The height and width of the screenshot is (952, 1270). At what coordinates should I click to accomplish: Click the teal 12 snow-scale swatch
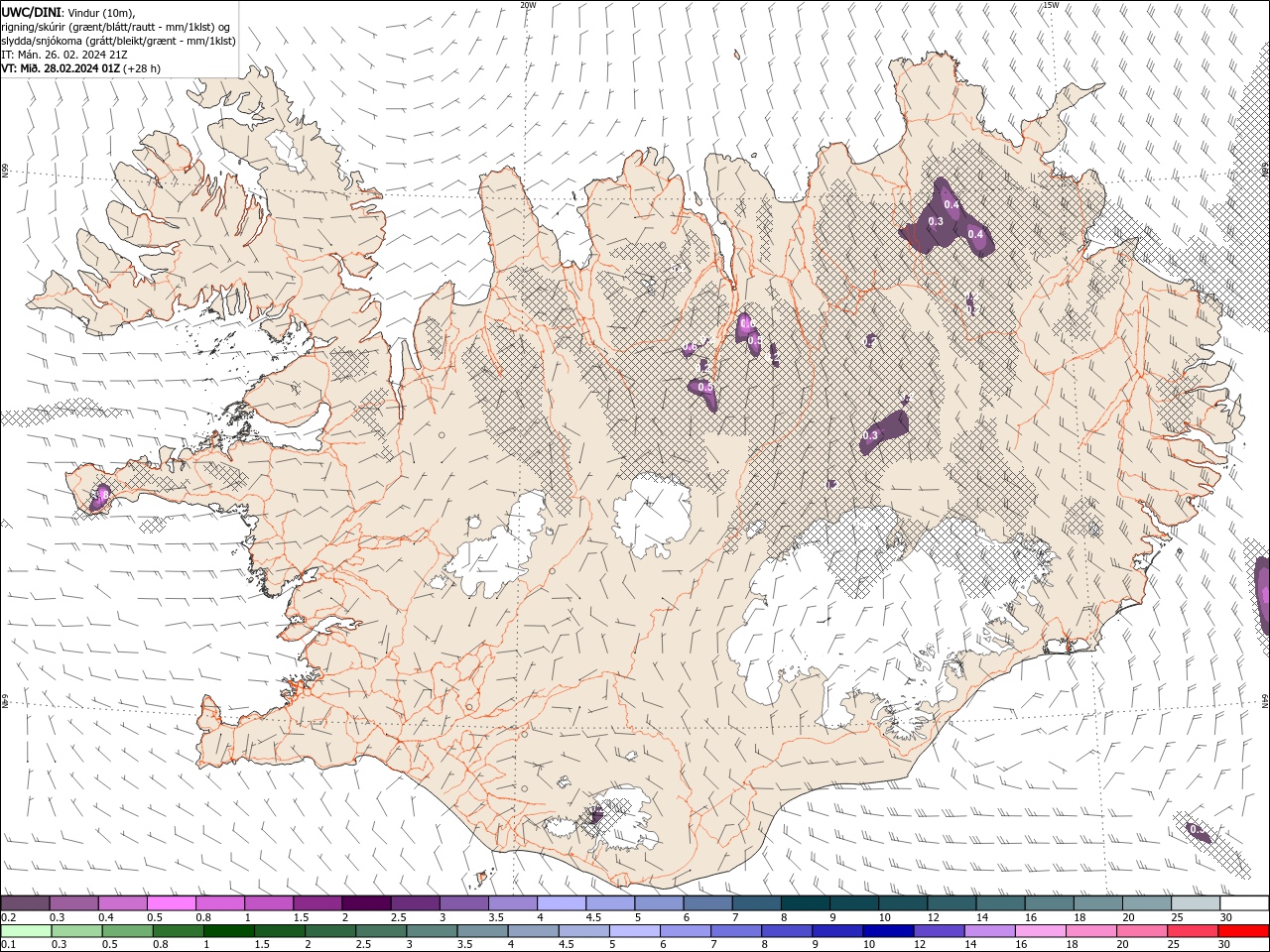[x=952, y=903]
